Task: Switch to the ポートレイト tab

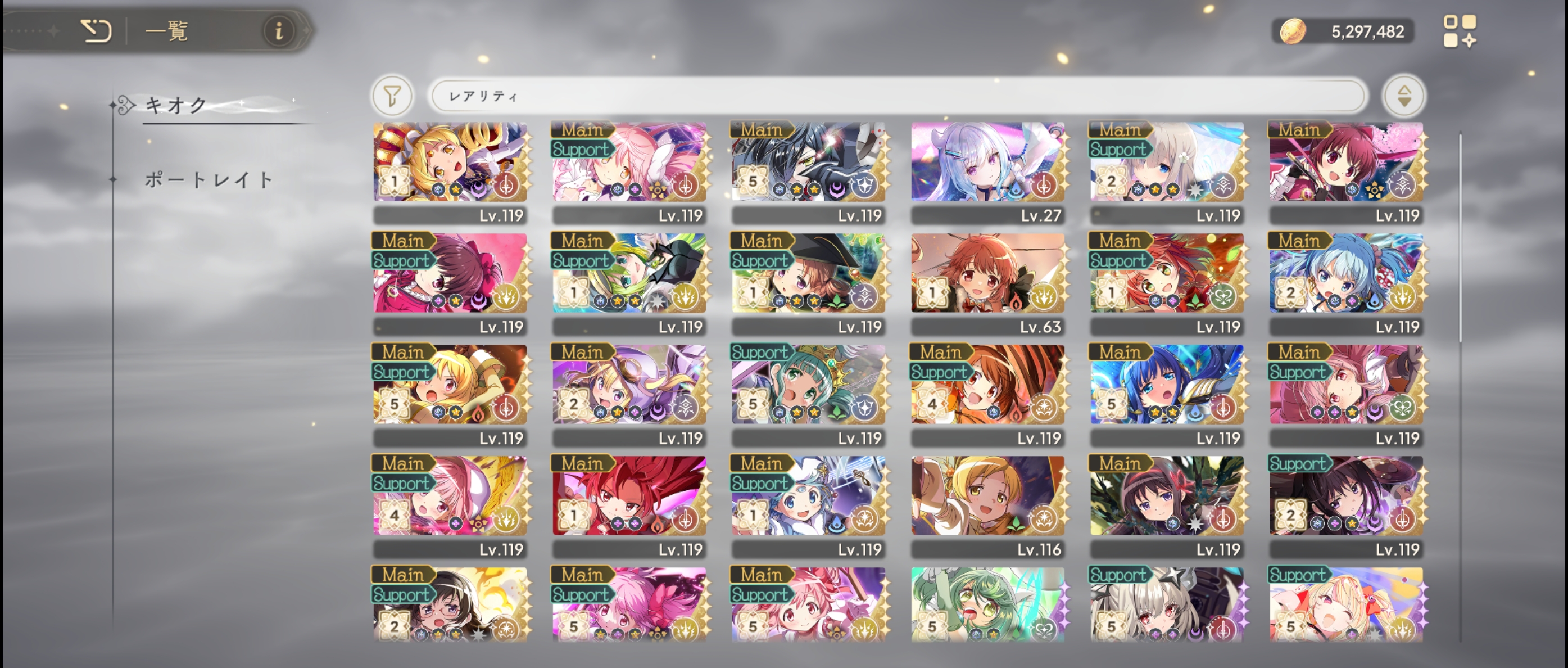Action: [209, 179]
